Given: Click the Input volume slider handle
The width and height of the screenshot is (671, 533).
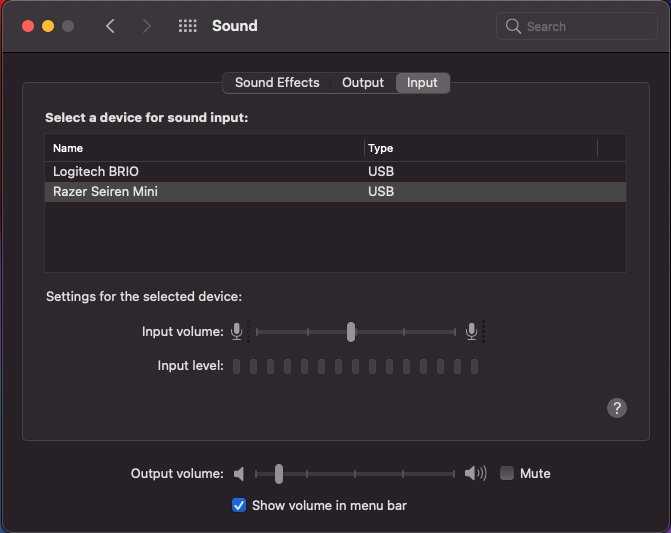Looking at the screenshot, I should tap(351, 332).
